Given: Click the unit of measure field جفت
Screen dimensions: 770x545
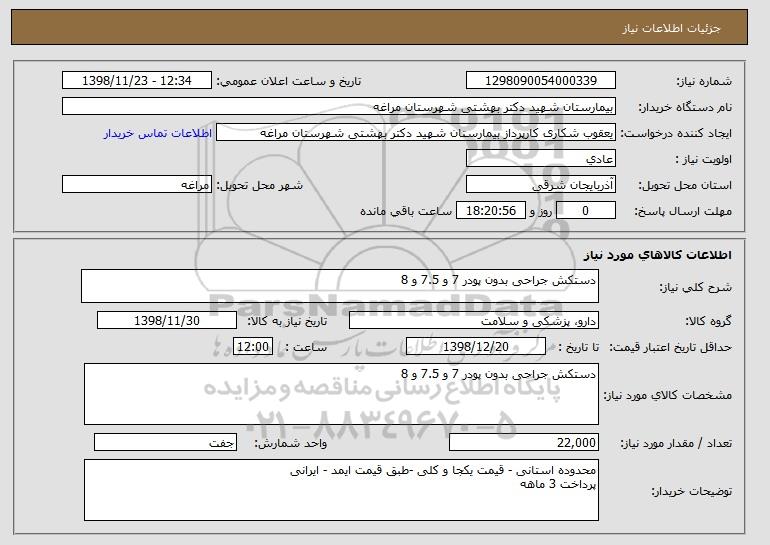Looking at the screenshot, I should [165, 442].
